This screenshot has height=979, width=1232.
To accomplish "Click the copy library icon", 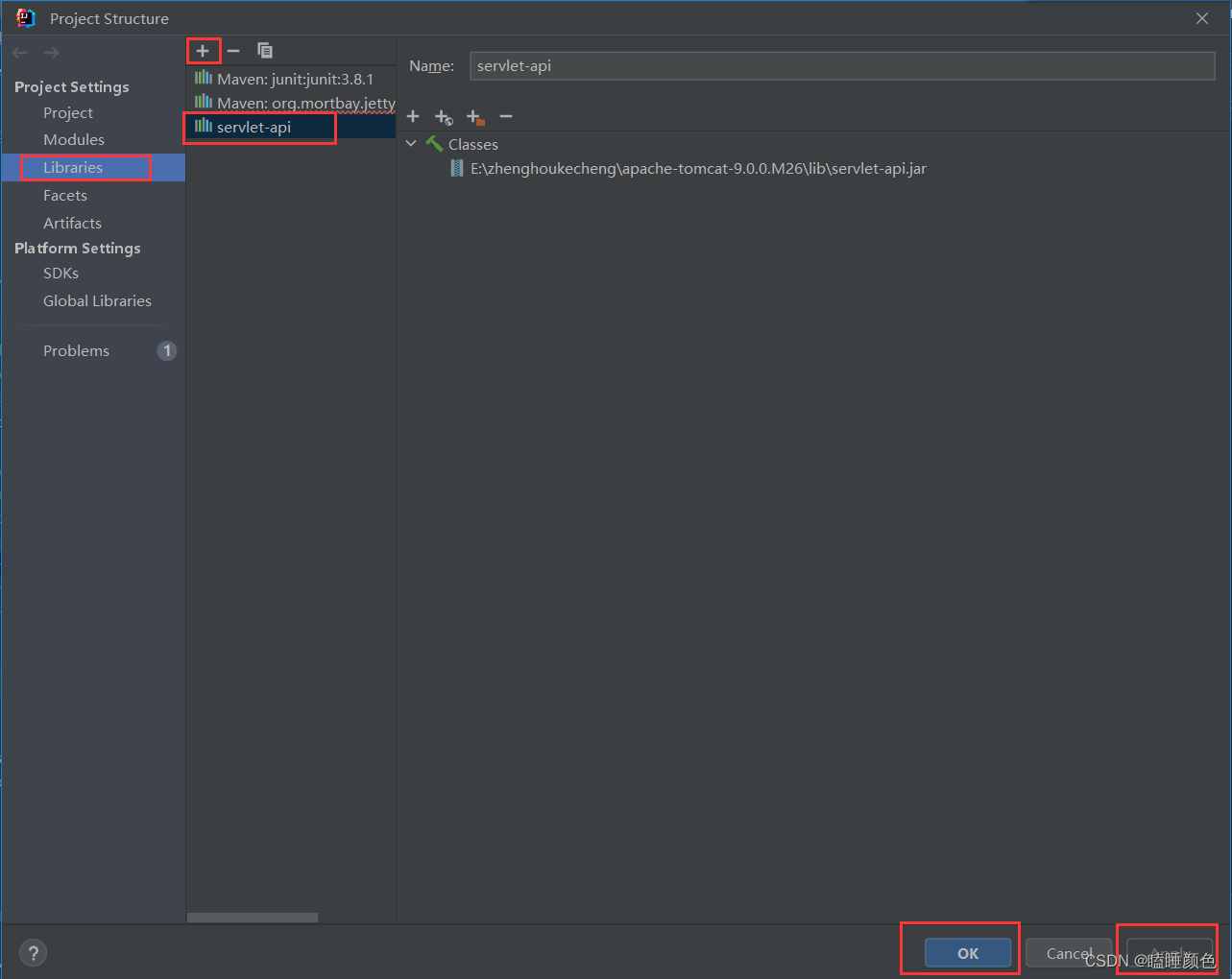I will pos(265,50).
